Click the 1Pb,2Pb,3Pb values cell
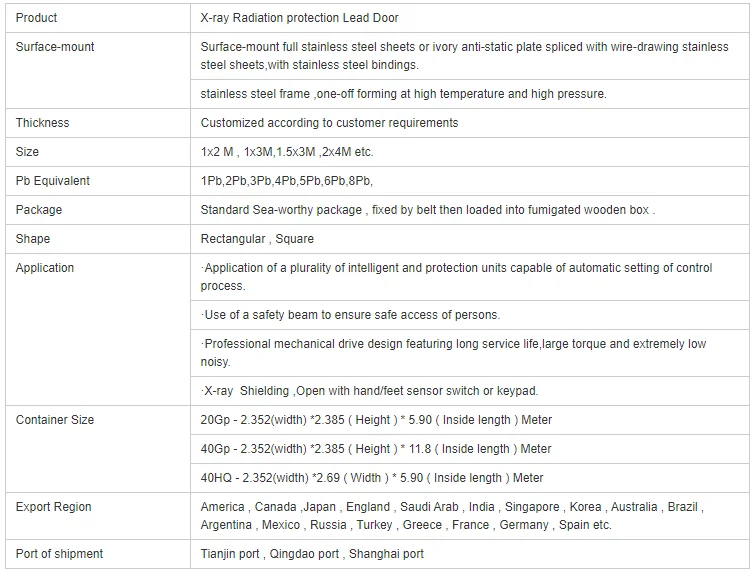The image size is (754, 579). tap(287, 181)
